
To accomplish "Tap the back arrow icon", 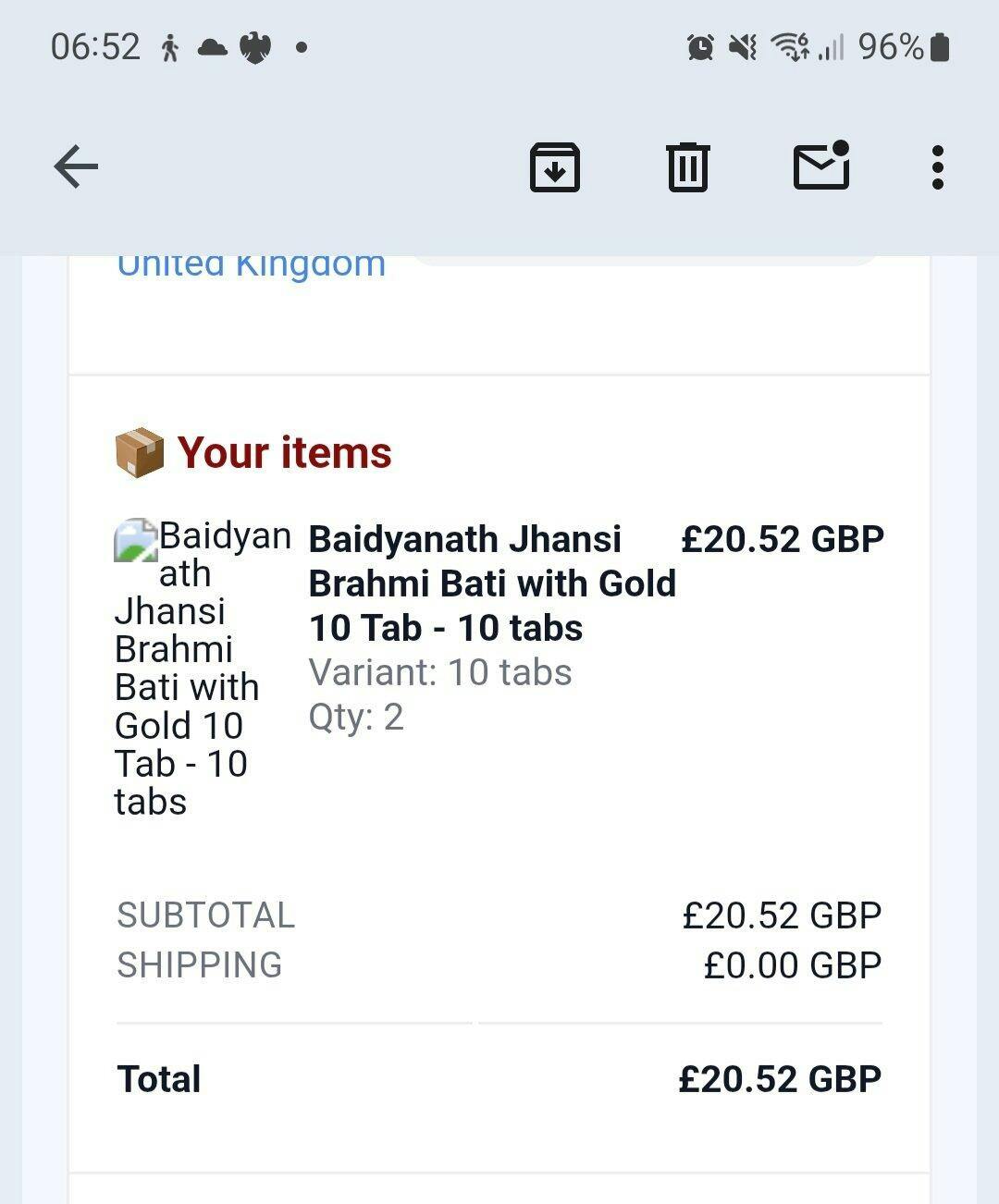I will coord(76,167).
